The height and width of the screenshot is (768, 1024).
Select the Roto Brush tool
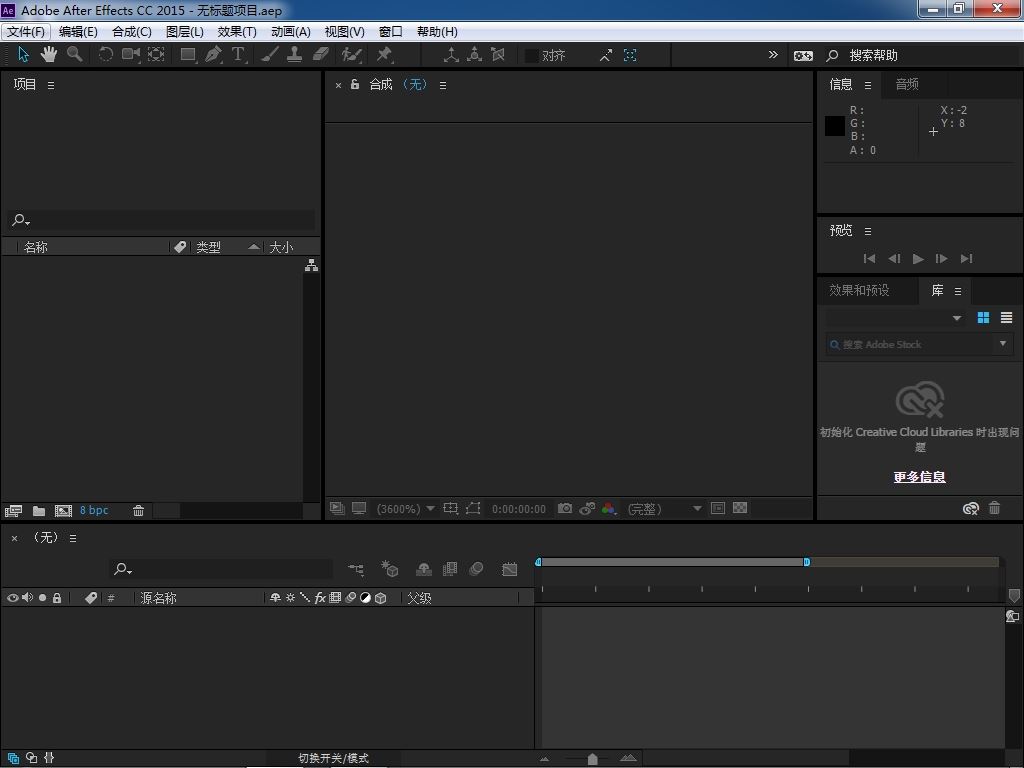pos(351,55)
